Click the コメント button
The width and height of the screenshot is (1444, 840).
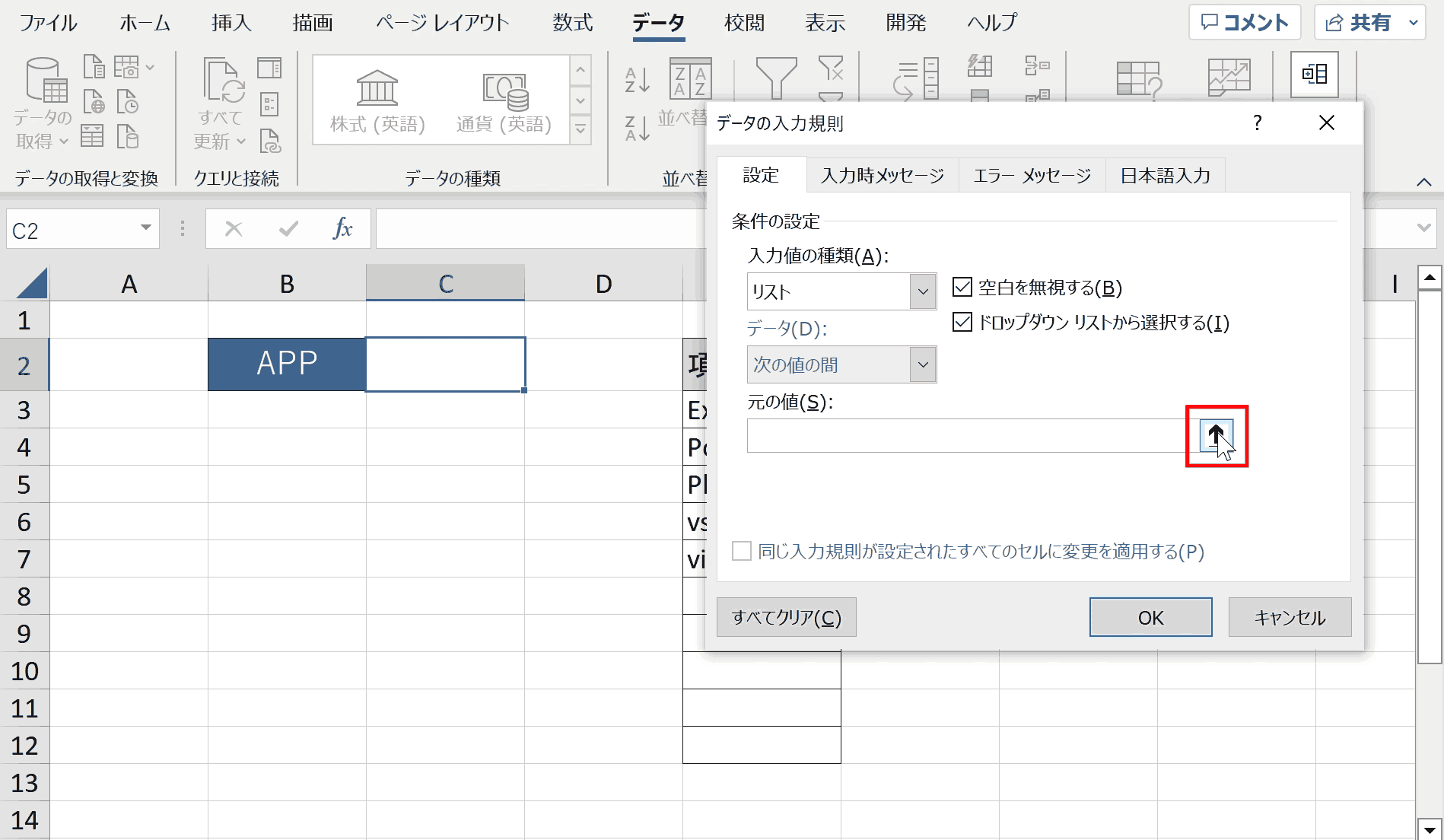1245,22
